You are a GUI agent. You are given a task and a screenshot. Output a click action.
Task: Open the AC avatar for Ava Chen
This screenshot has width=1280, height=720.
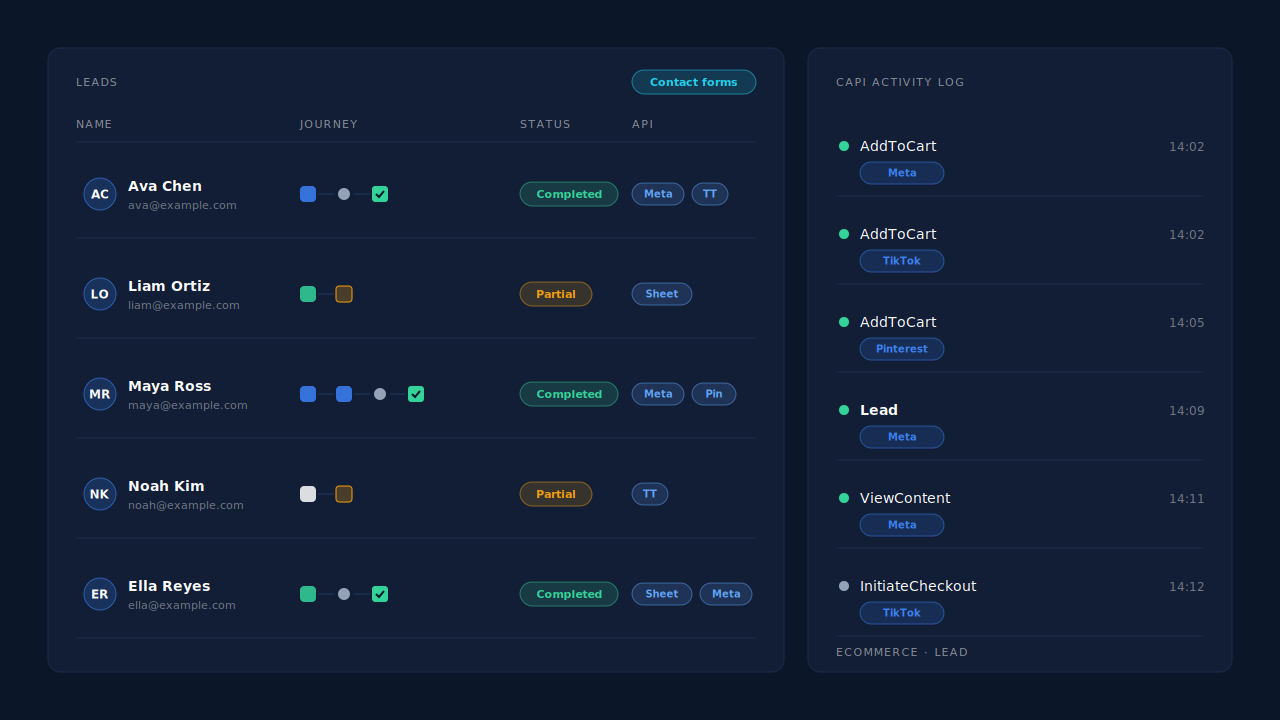point(100,194)
